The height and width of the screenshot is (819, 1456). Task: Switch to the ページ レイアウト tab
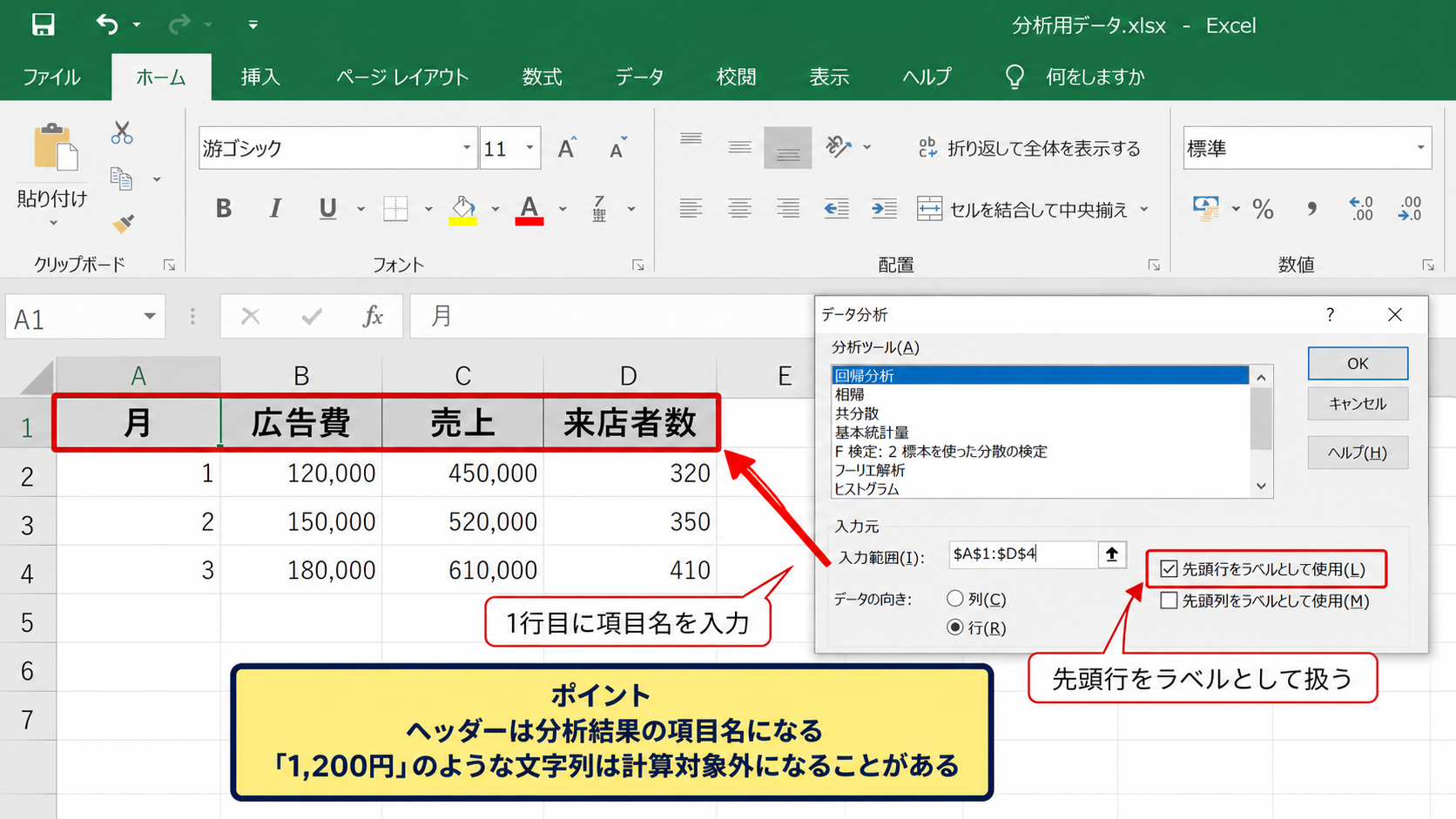coord(402,77)
